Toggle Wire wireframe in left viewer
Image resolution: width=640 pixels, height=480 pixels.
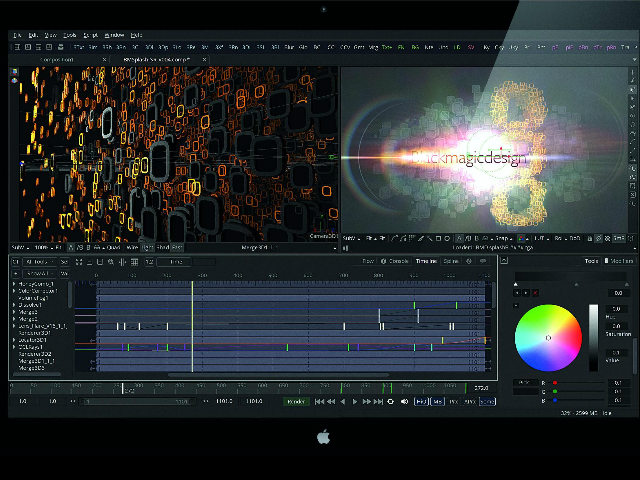pos(132,247)
